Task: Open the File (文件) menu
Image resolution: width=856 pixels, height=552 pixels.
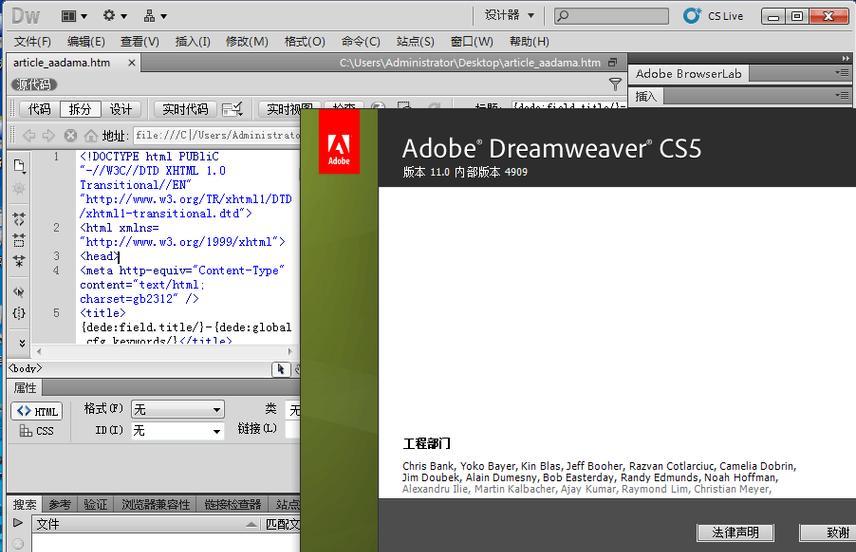Action: pos(32,41)
